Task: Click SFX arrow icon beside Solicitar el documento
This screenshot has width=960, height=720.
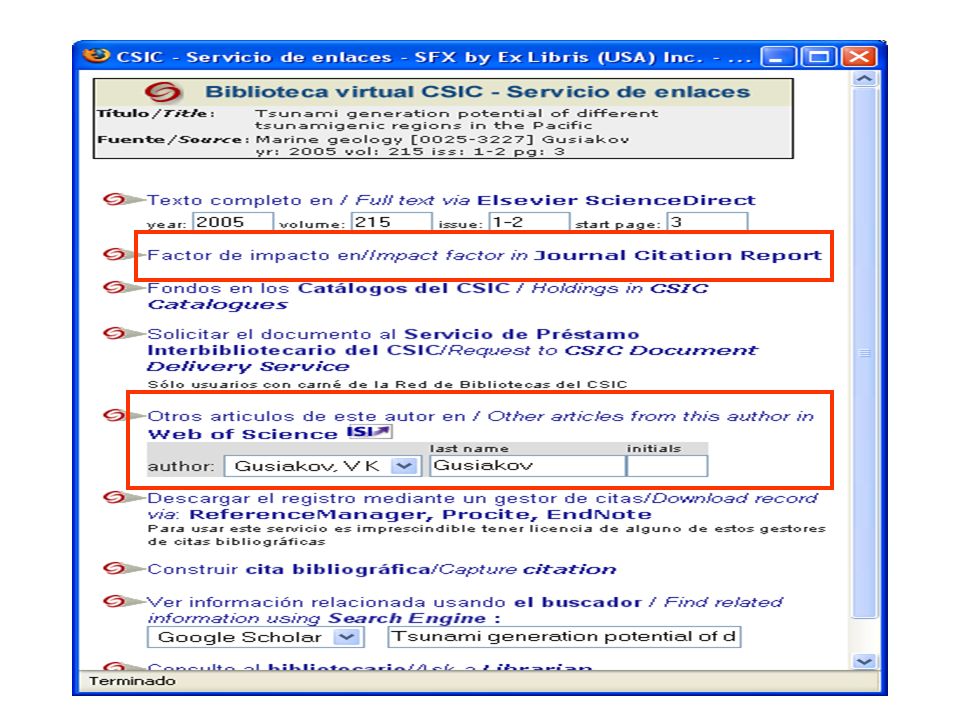Action: pyautogui.click(x=122, y=334)
